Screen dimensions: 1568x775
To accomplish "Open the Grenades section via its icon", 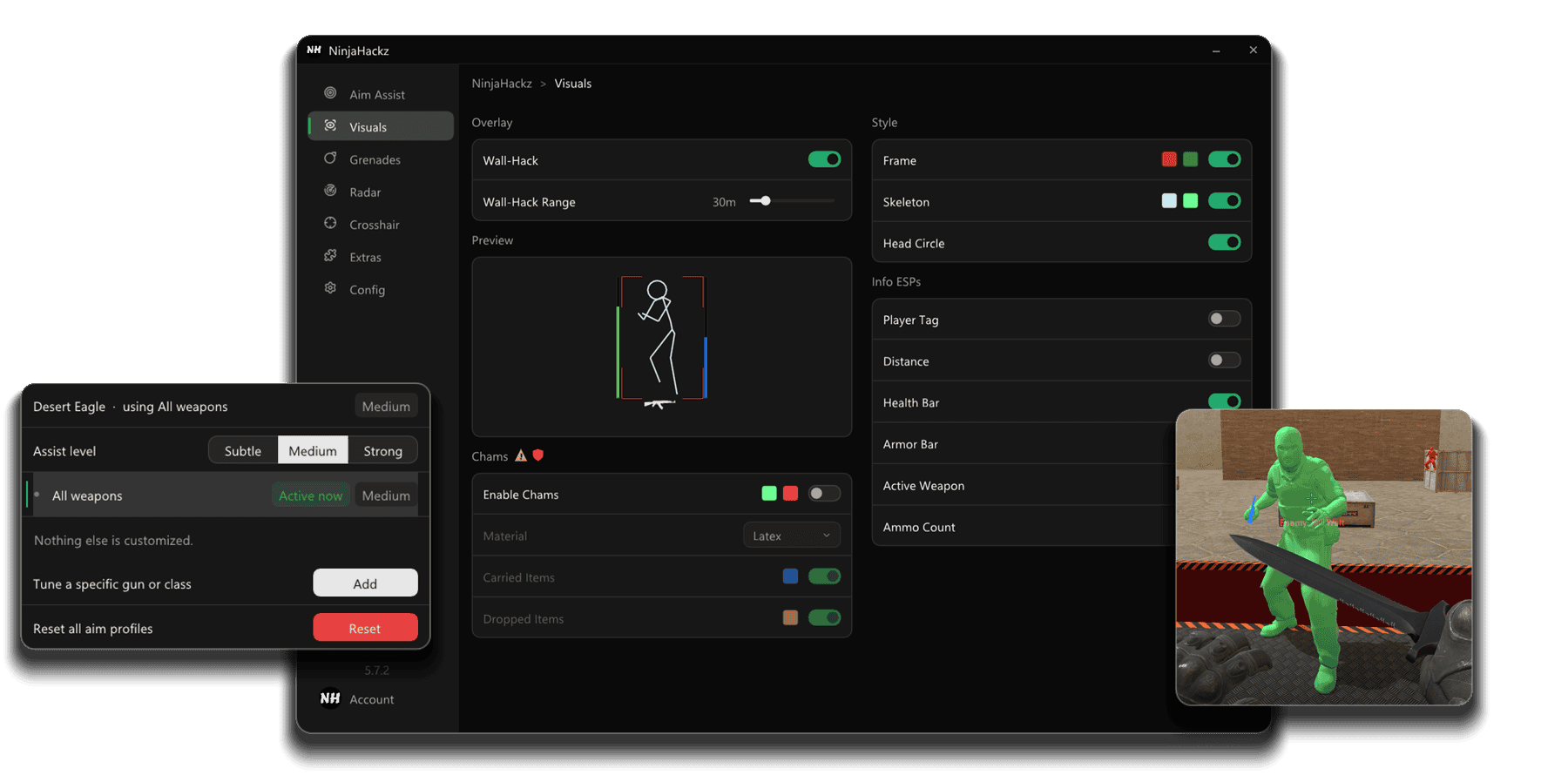I will click(330, 158).
